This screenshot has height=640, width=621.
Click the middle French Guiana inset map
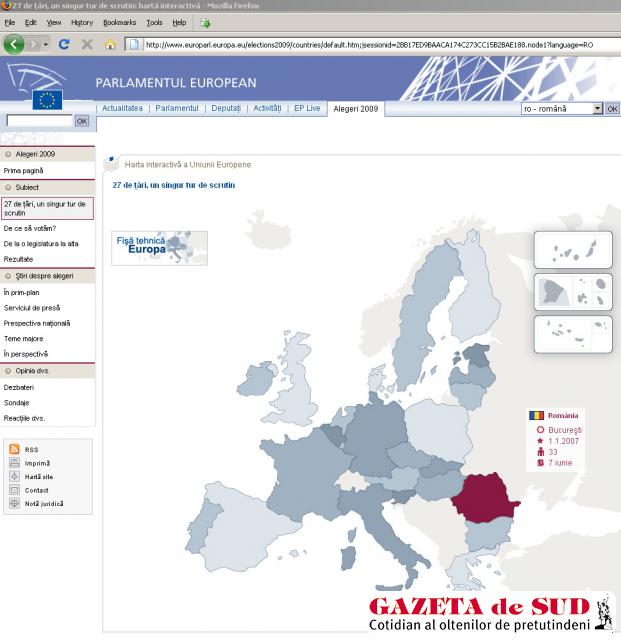[573, 292]
